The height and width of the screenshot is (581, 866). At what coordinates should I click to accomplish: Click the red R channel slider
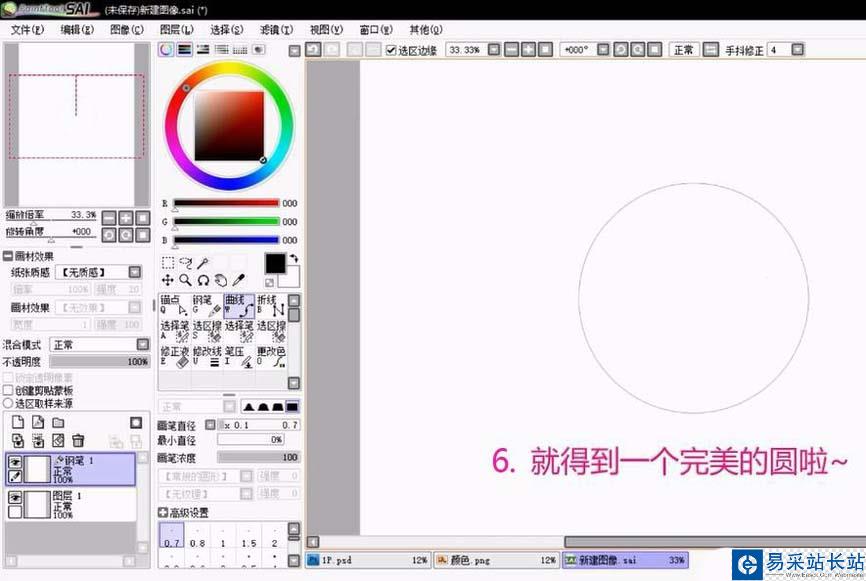(226, 203)
